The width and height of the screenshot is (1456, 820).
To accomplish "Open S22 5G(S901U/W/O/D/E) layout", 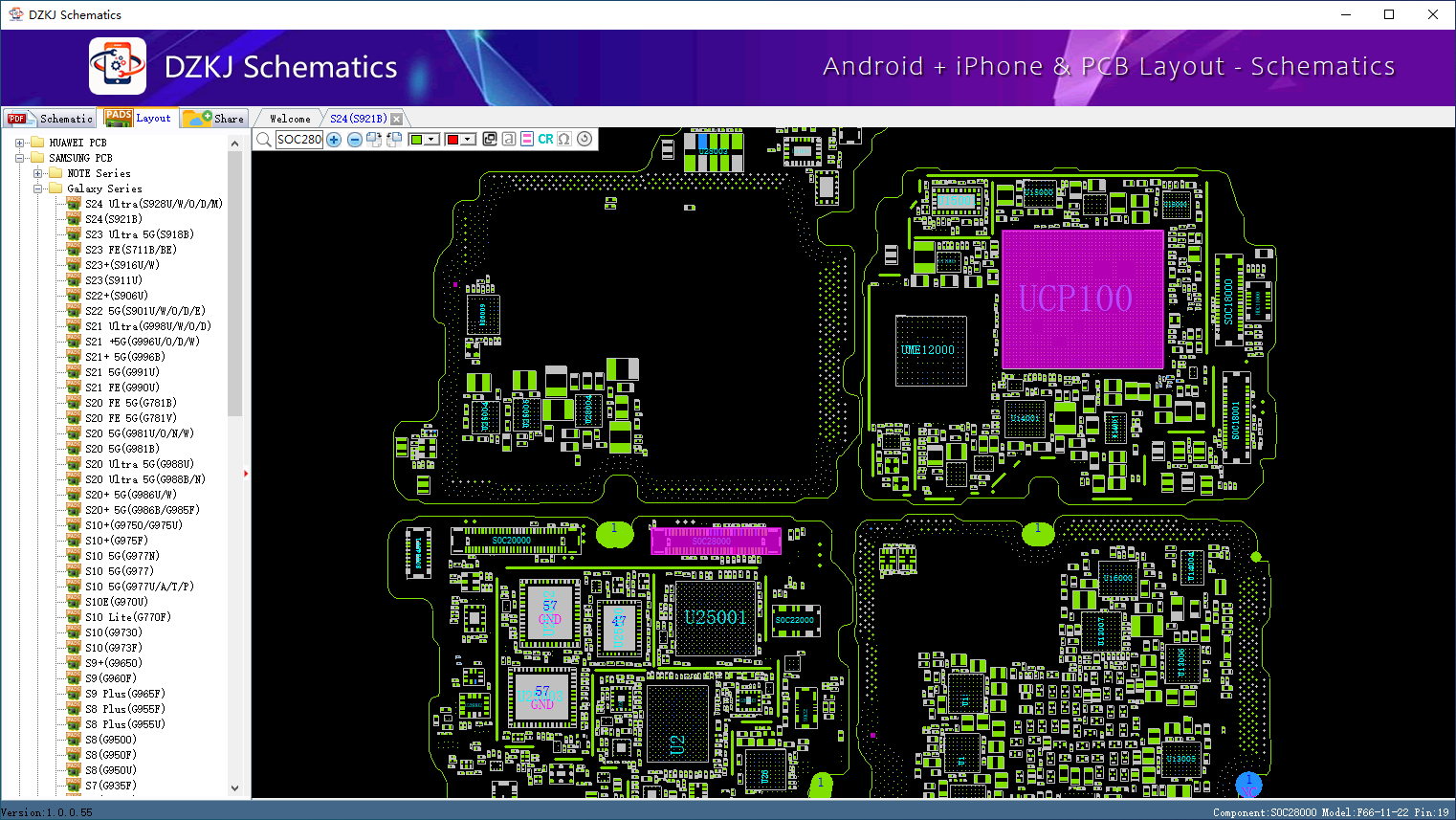I will click(144, 311).
